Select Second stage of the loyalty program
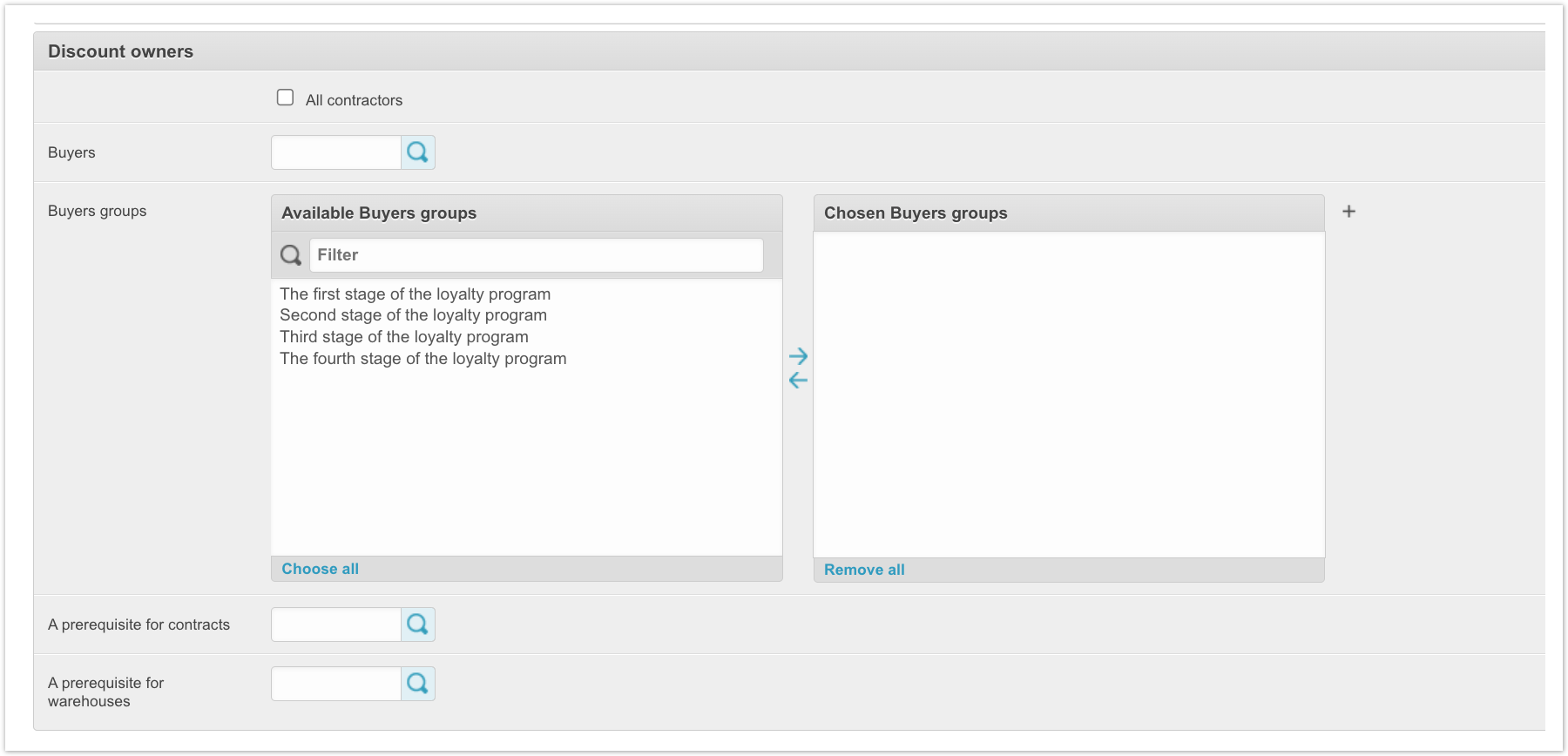This screenshot has height=756, width=1568. pyautogui.click(x=413, y=315)
